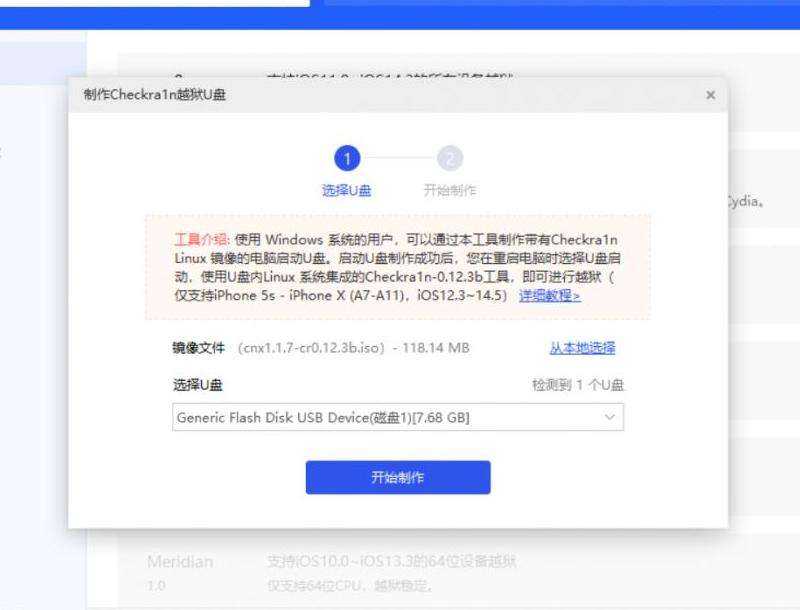Click the 选择U盘 field label above dropdown
This screenshot has width=800, height=610.
pos(197,385)
